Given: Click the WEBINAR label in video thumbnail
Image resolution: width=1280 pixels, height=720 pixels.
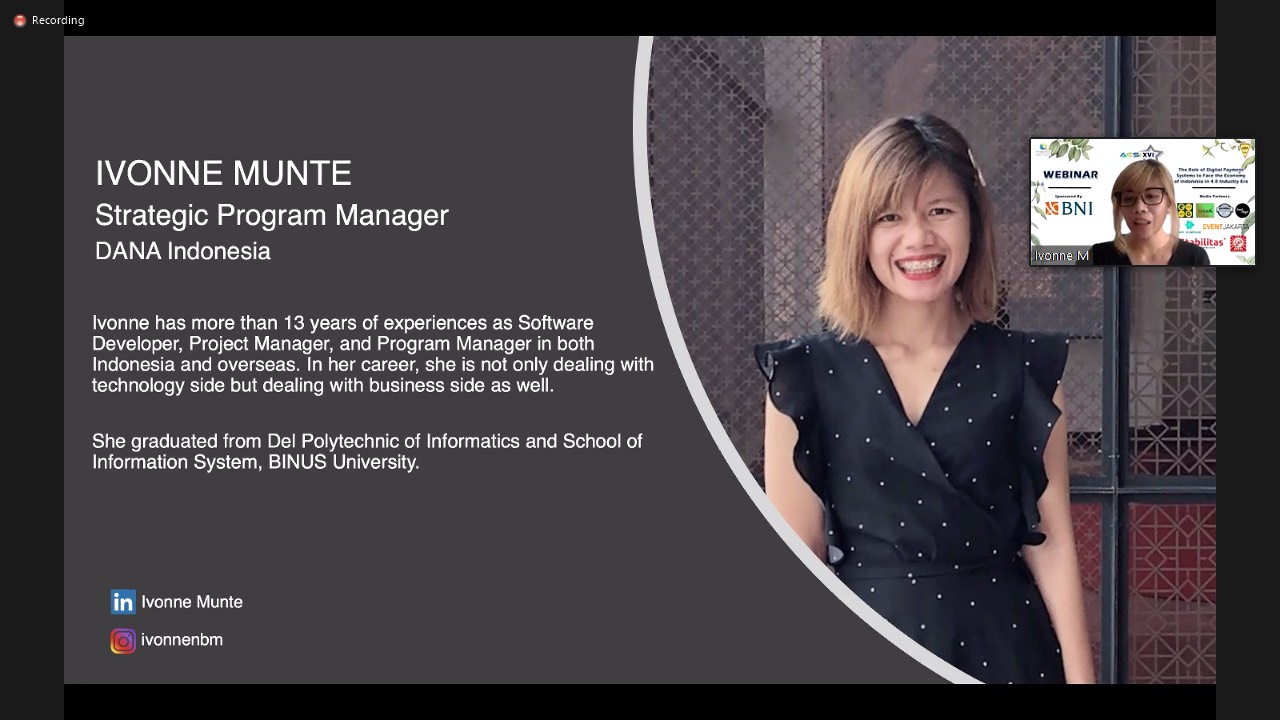Looking at the screenshot, I should tap(1070, 174).
